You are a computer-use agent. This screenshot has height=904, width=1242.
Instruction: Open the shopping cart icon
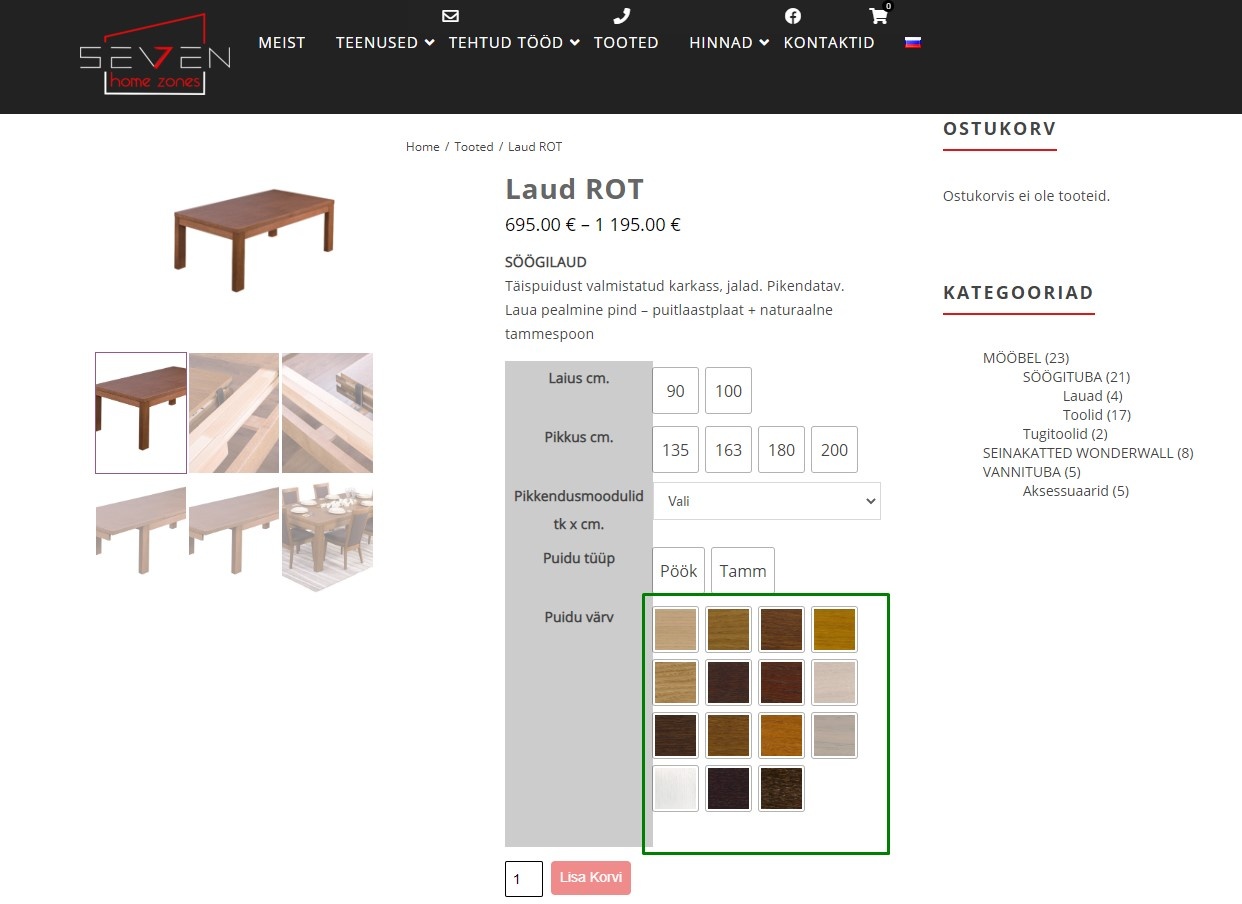click(x=879, y=16)
